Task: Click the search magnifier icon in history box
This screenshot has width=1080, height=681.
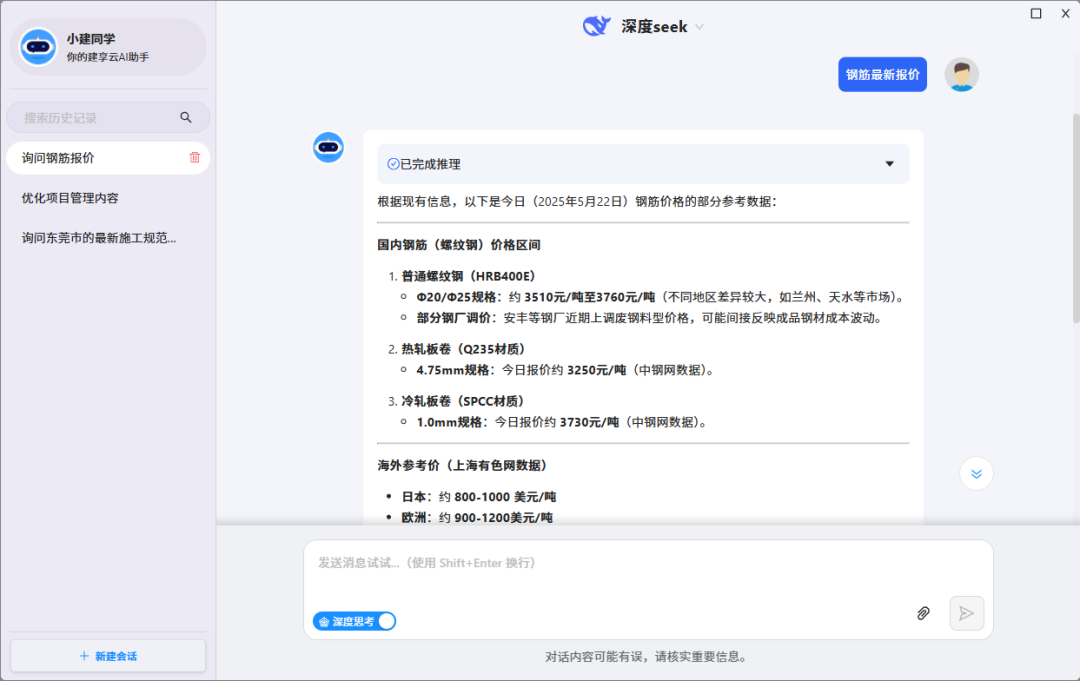Action: pyautogui.click(x=185, y=118)
